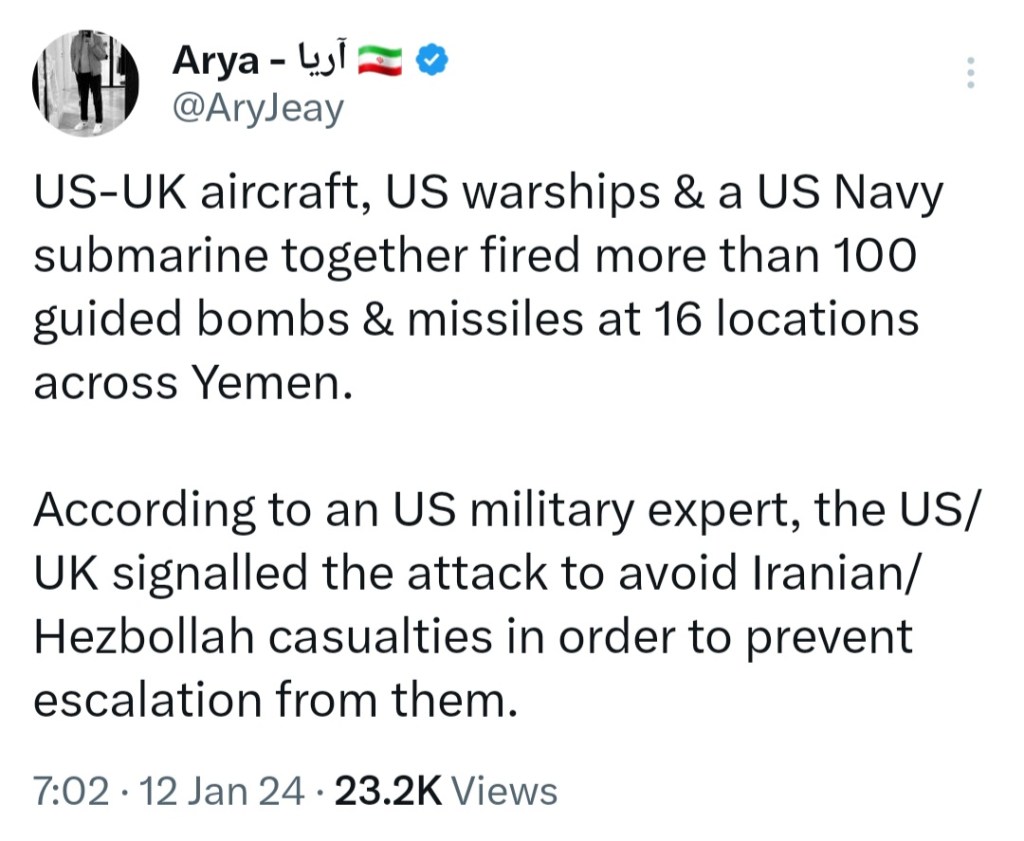Click the blue verified badge
This screenshot has width=1024, height=841.
pyautogui.click(x=431, y=61)
